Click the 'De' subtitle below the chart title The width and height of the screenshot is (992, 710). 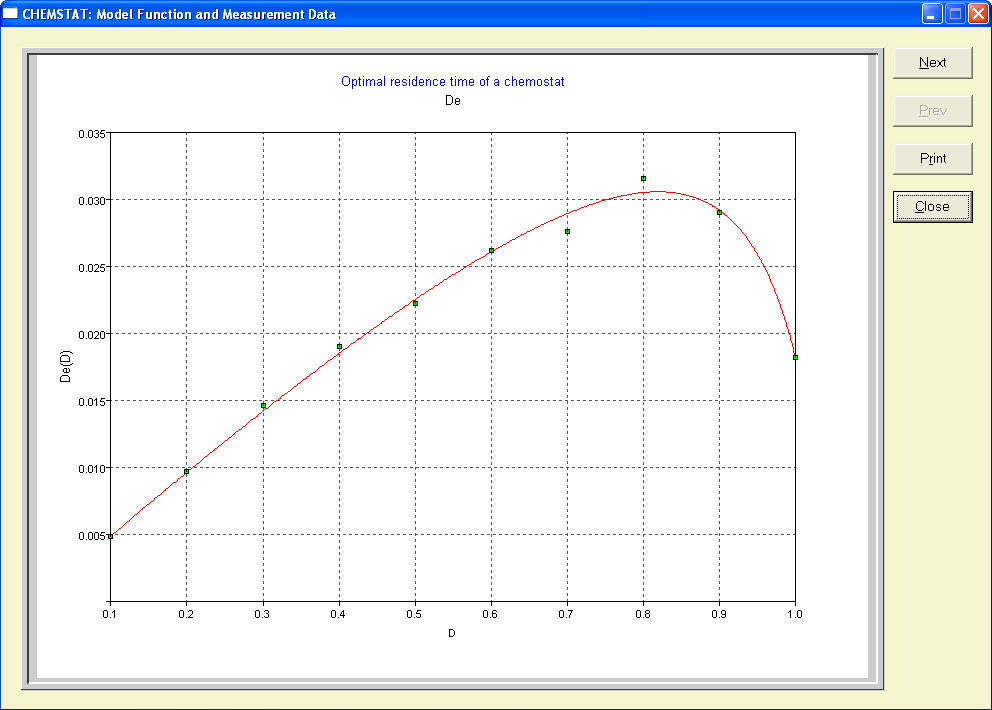pos(452,100)
